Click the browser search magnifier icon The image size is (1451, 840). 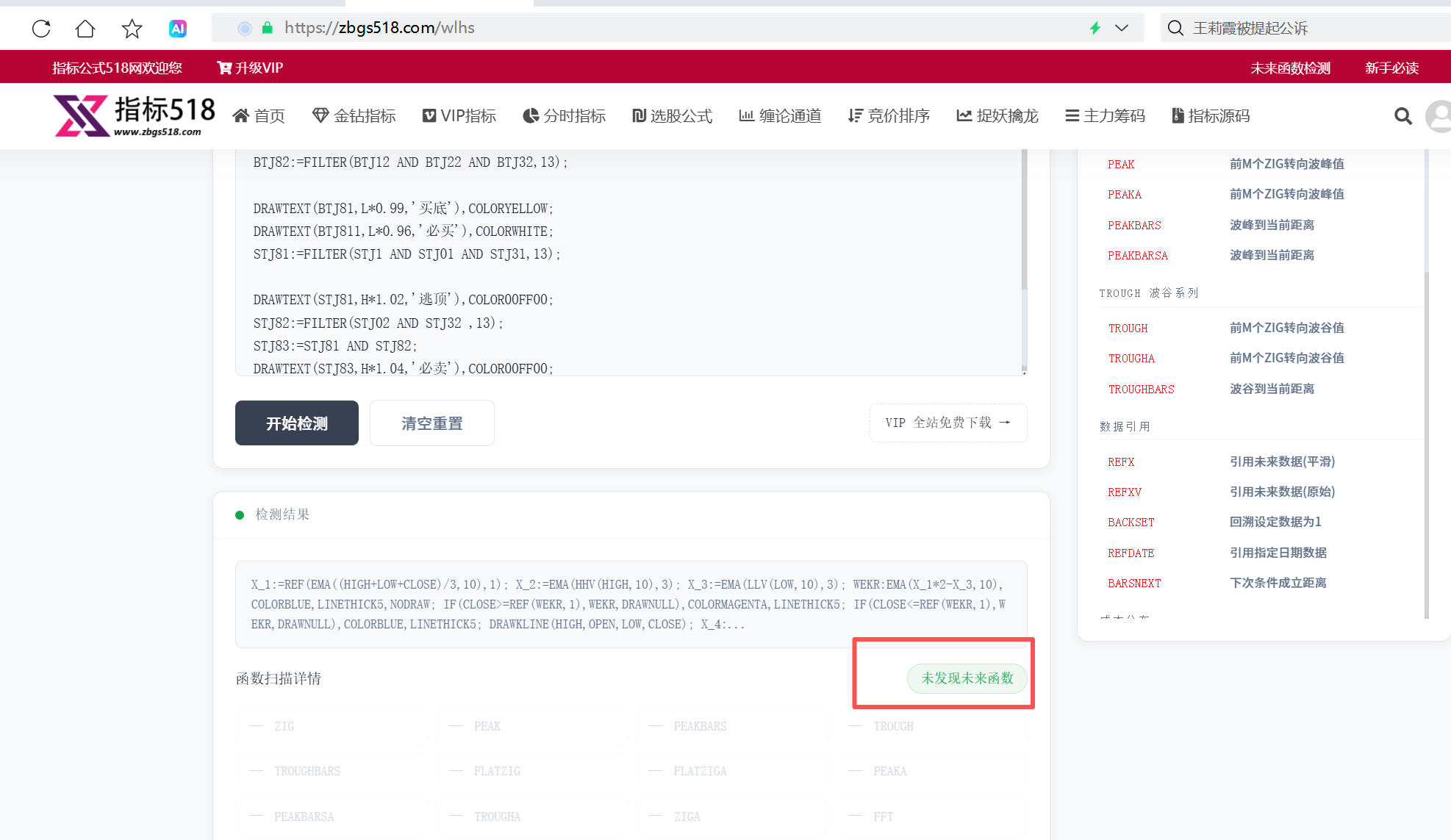coord(1175,28)
